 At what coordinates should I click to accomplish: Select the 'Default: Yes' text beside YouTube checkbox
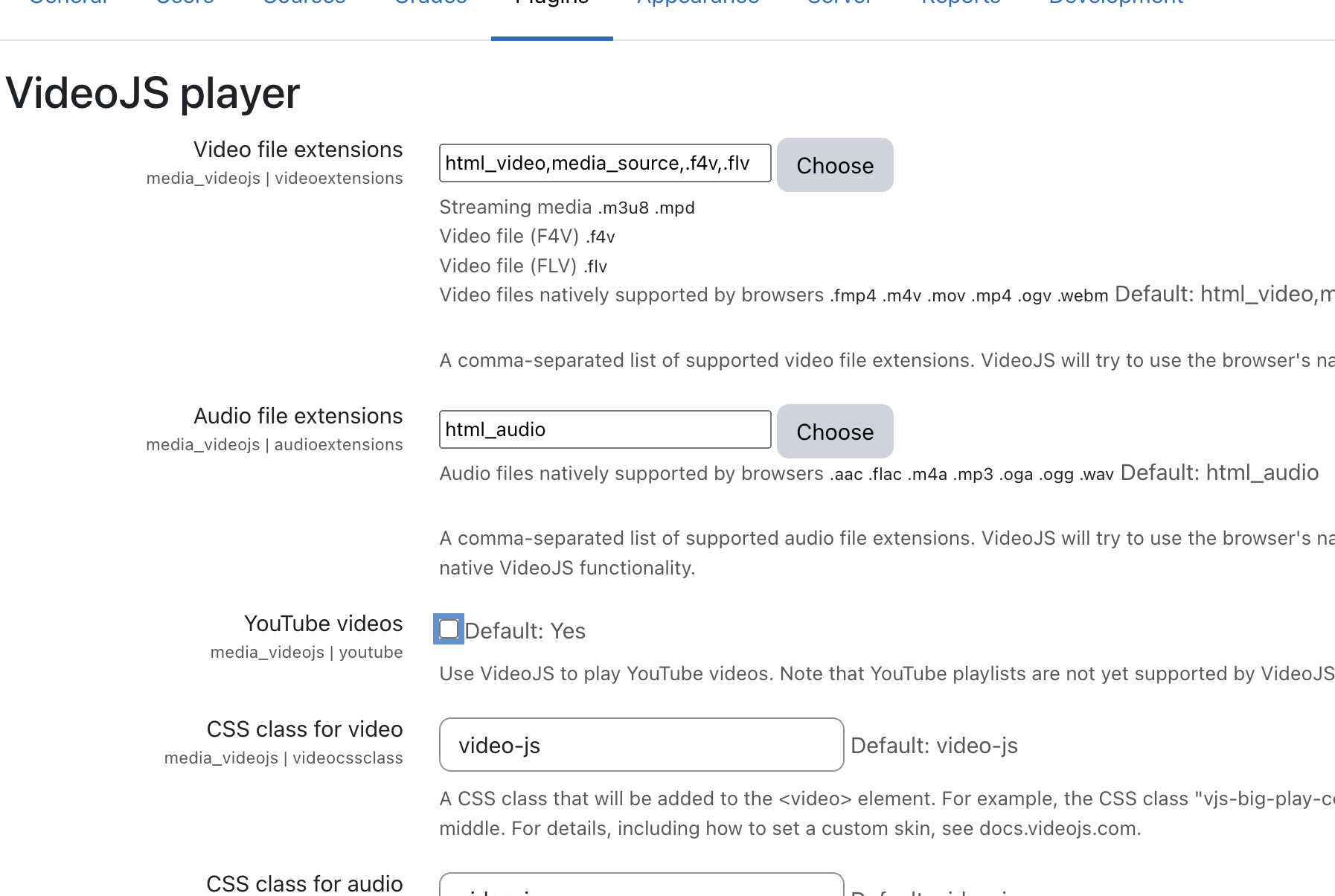tap(525, 631)
